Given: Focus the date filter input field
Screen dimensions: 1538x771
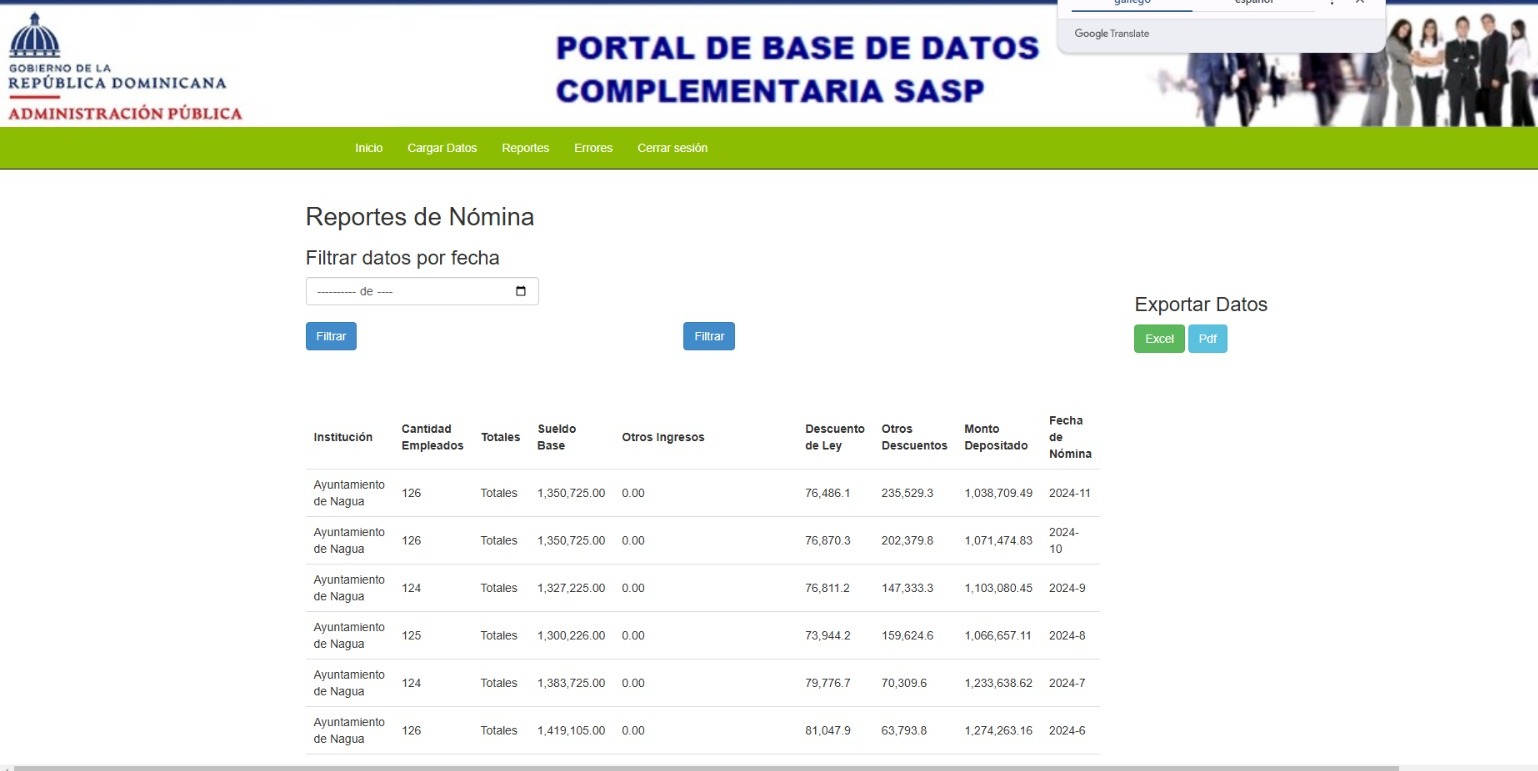Looking at the screenshot, I should point(410,291).
